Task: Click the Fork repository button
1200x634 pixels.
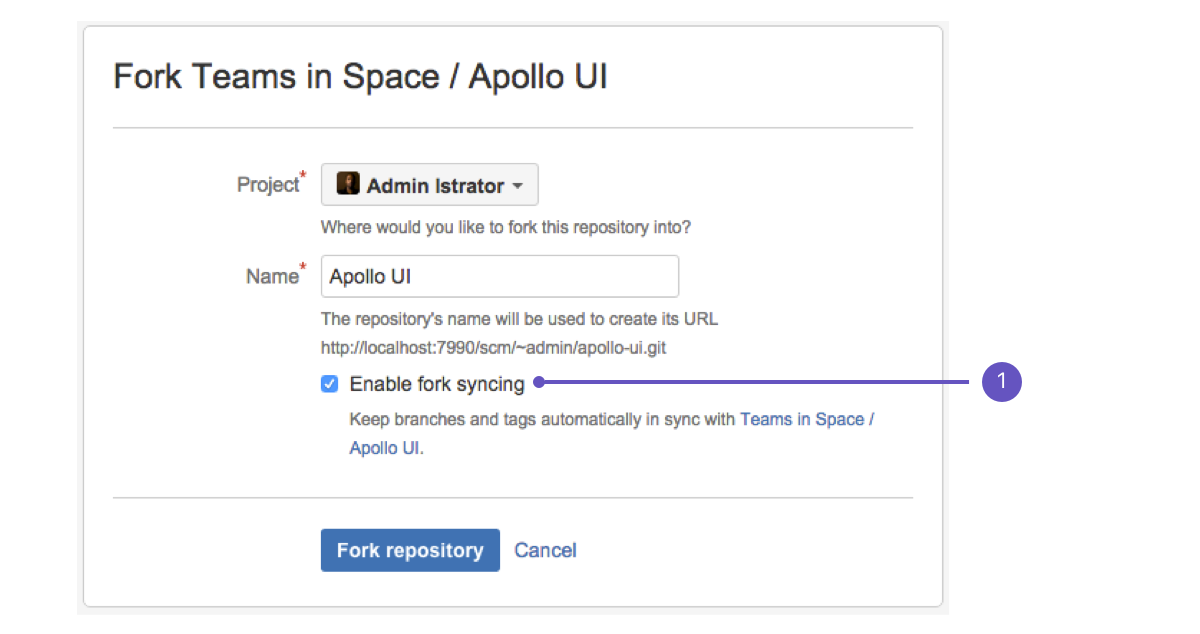Action: 410,550
